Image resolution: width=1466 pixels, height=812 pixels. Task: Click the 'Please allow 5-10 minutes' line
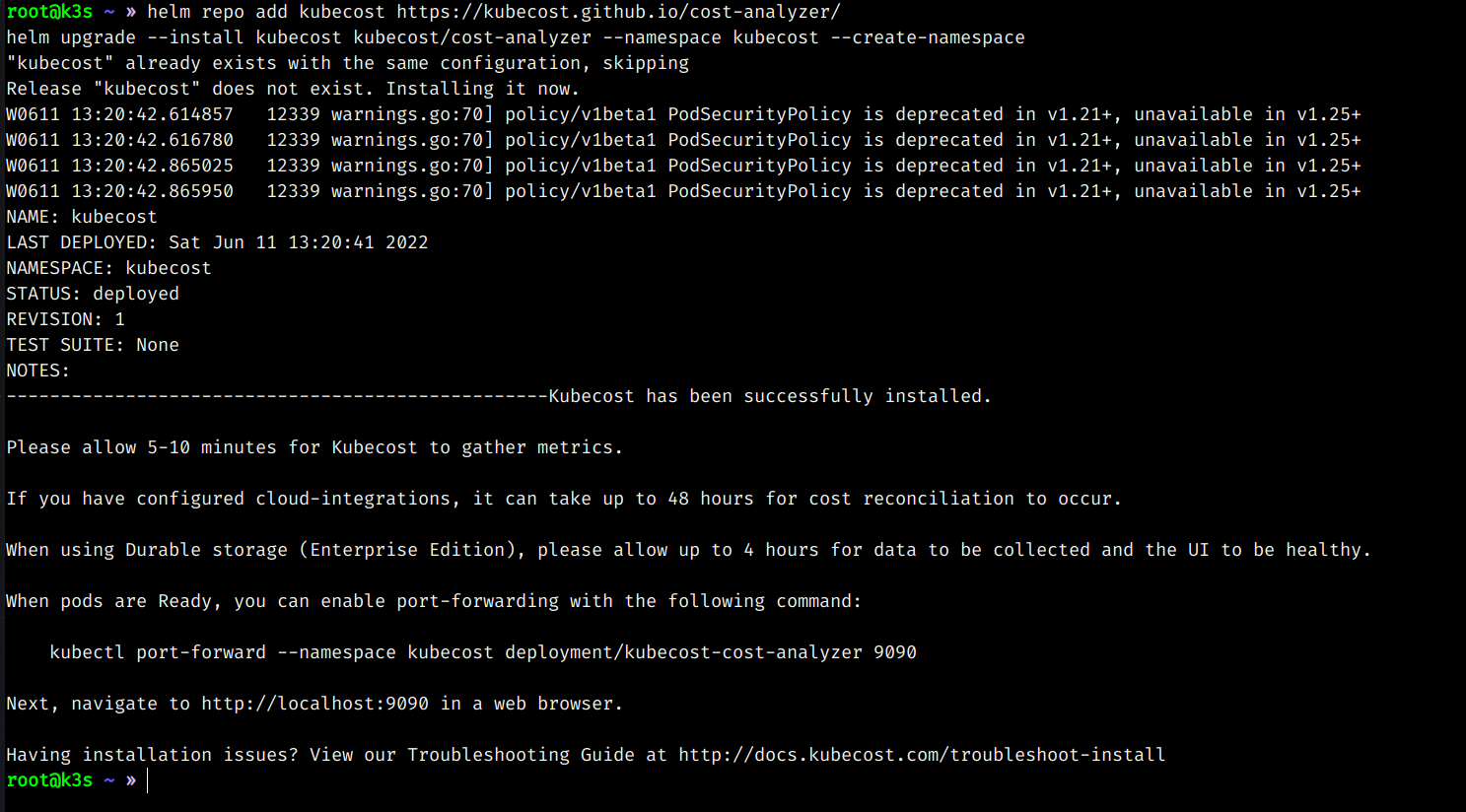pos(314,447)
